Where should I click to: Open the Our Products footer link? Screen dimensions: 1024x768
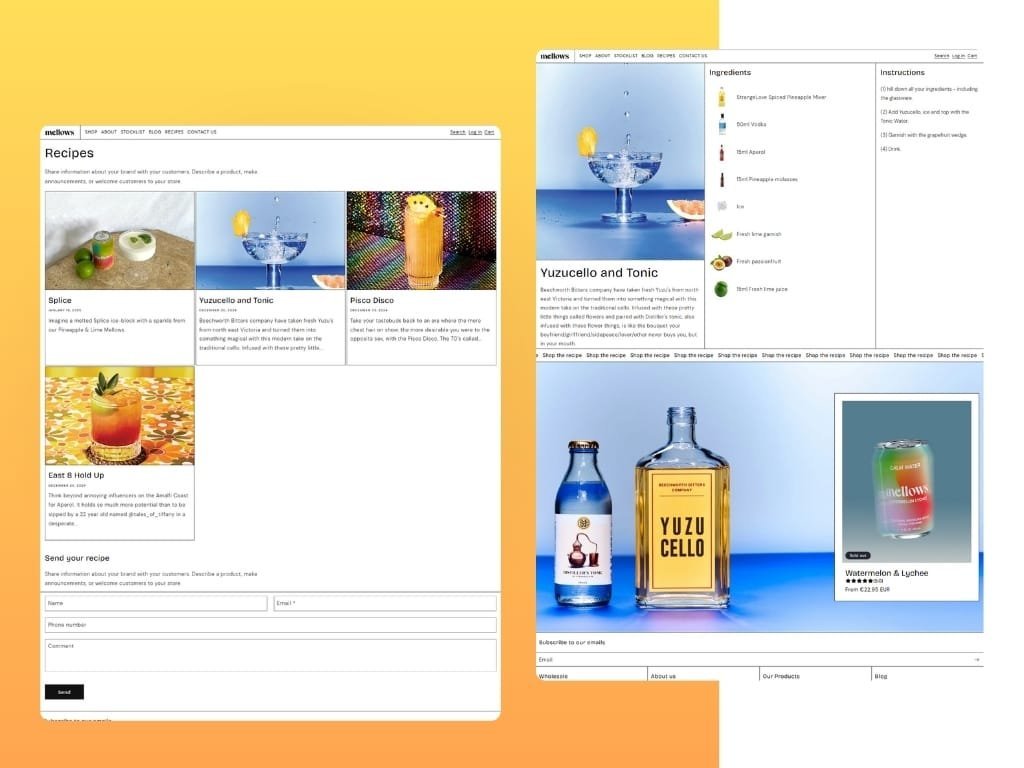[x=781, y=676]
